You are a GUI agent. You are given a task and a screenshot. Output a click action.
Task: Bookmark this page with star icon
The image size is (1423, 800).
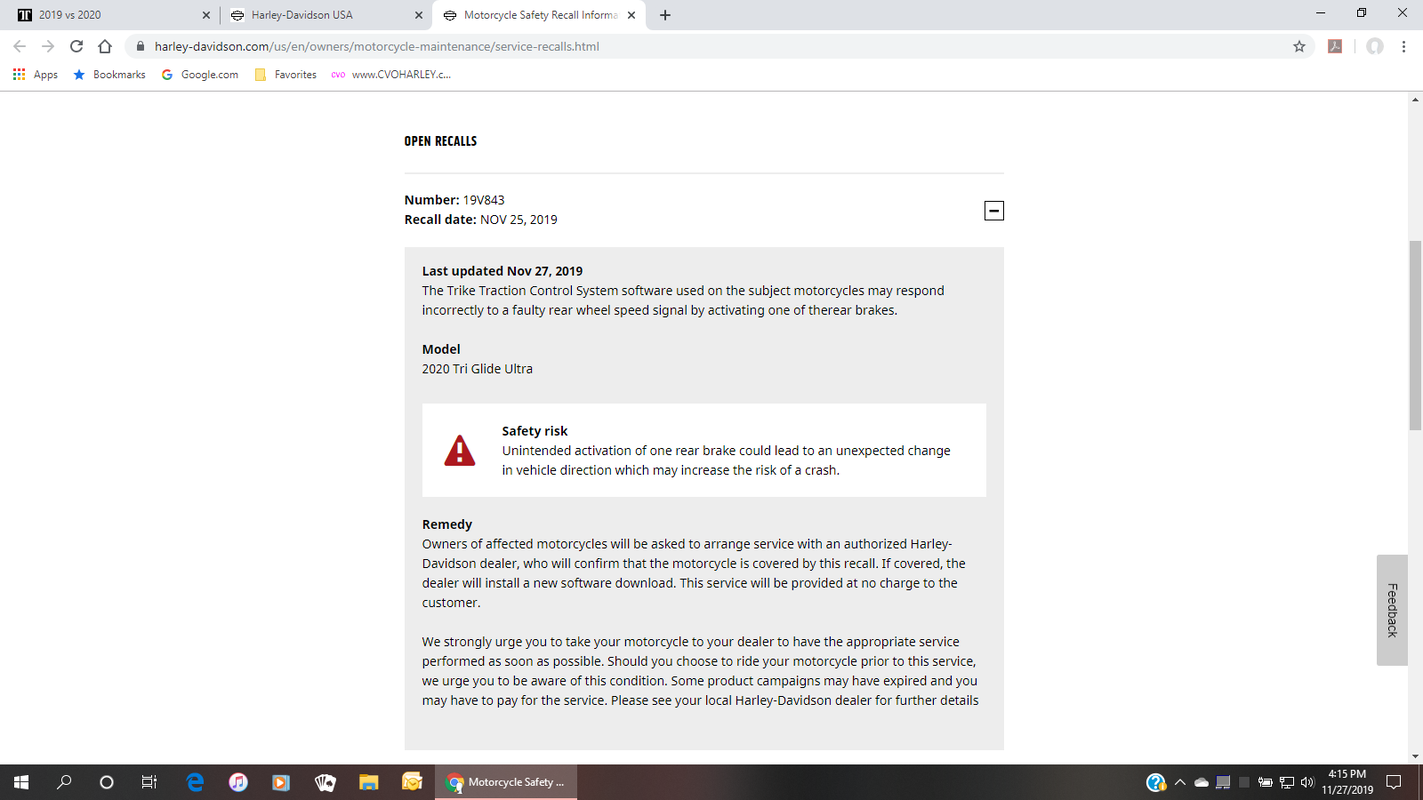pos(1299,46)
